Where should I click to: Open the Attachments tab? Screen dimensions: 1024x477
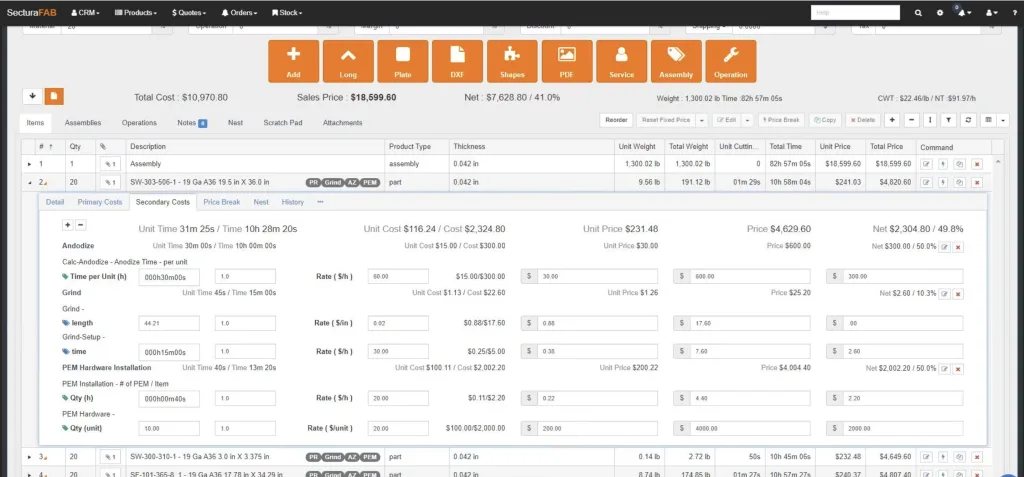[x=342, y=123]
